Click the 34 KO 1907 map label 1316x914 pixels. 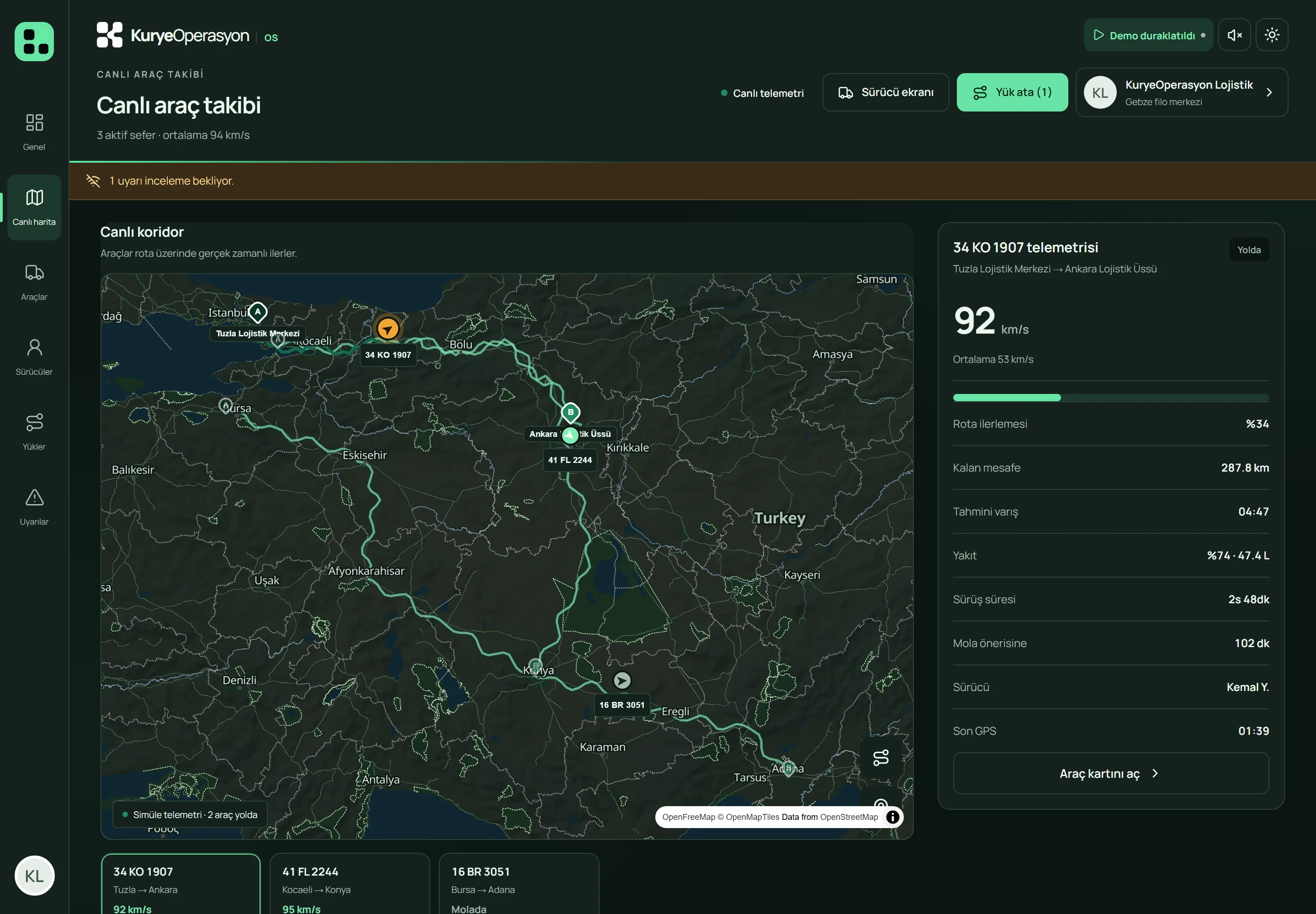pos(388,355)
